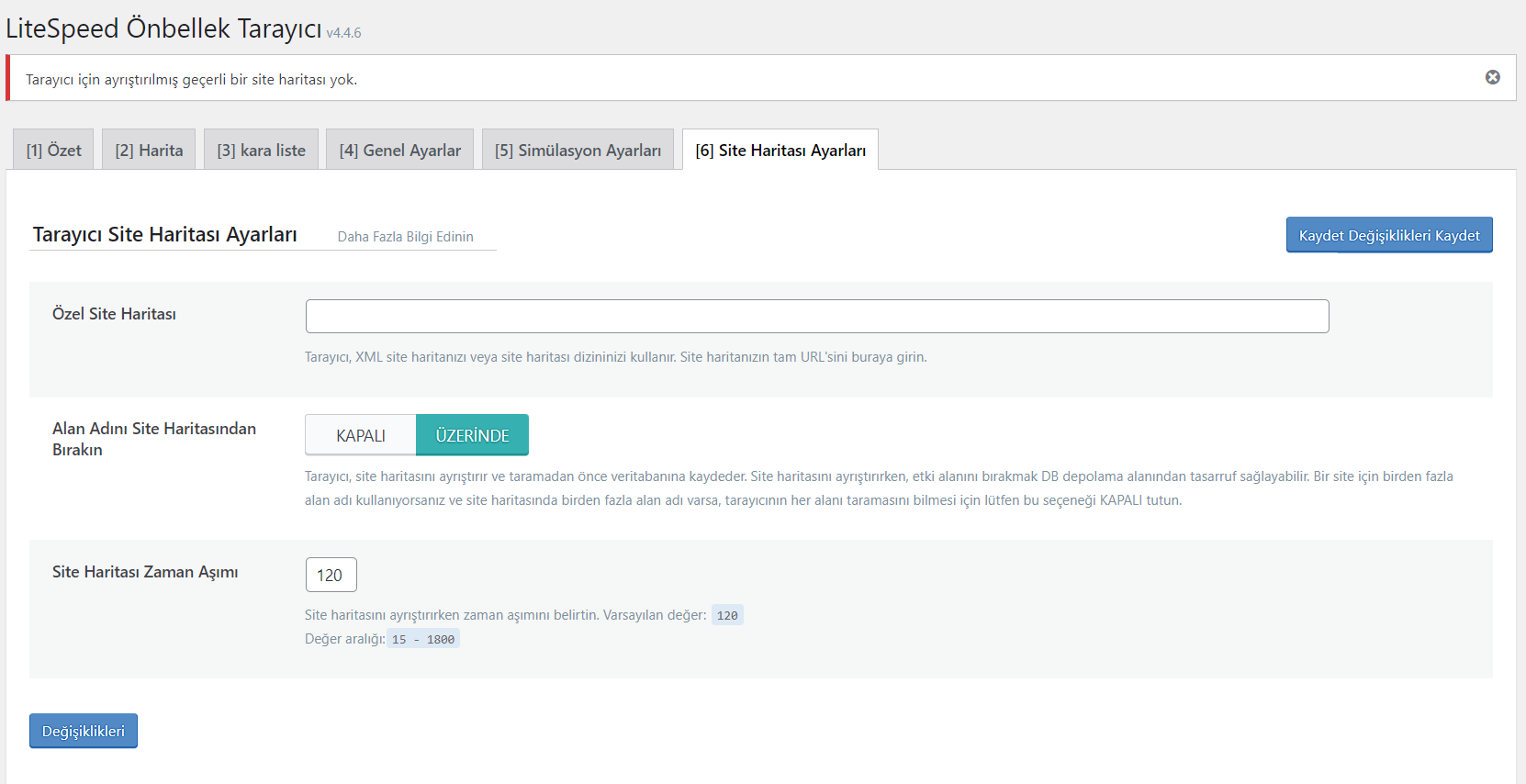Click the Site Haritası Zaman Aşımı label
This screenshot has width=1526, height=784.
point(145,572)
